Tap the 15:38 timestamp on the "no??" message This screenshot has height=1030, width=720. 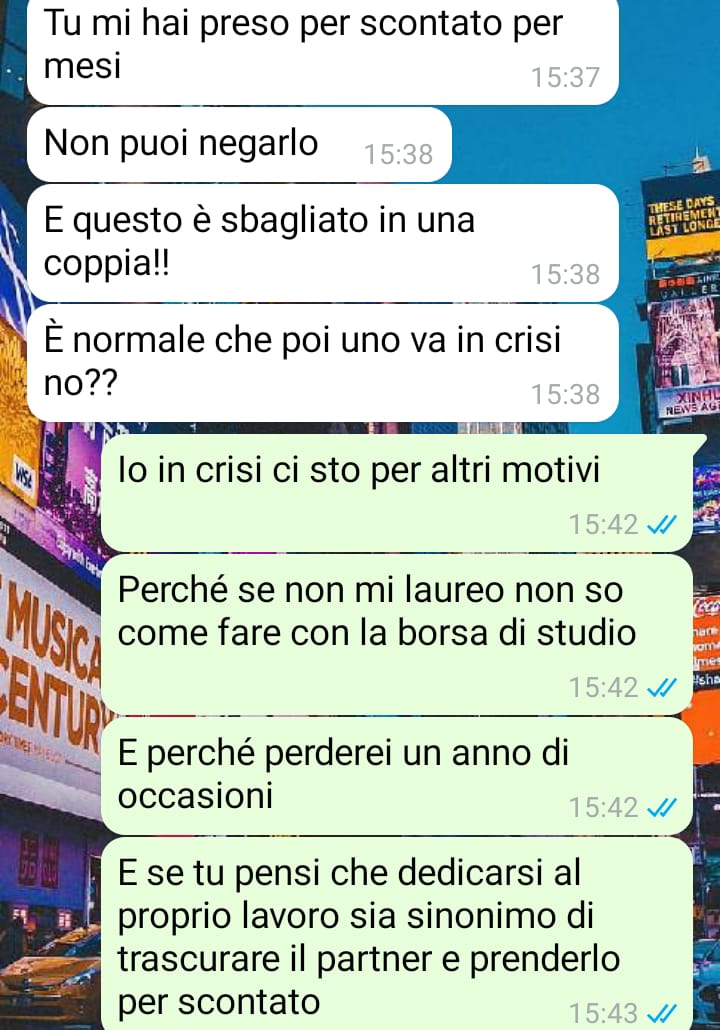tap(565, 395)
